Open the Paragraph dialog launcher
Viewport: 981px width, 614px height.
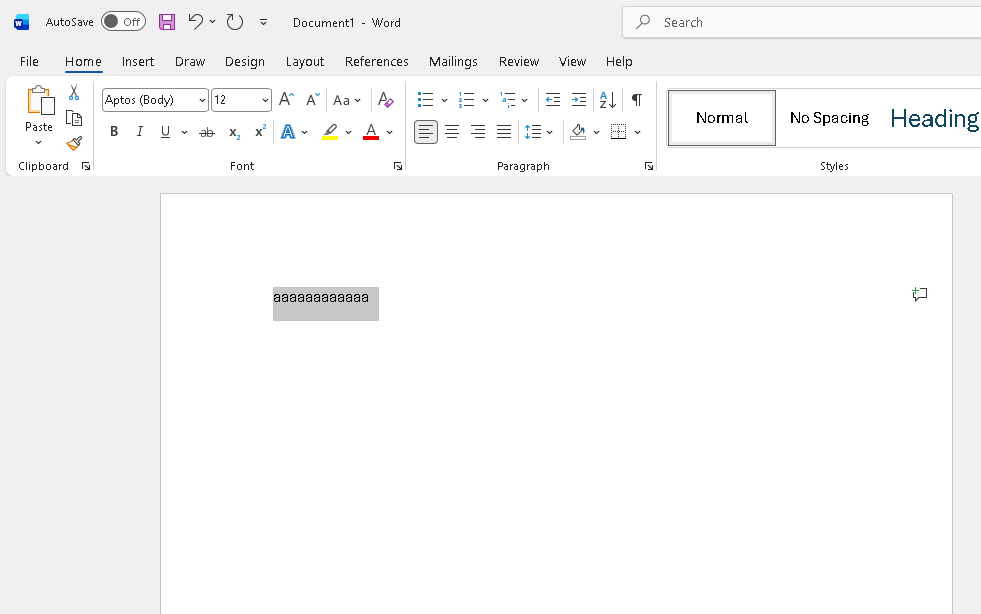point(649,166)
